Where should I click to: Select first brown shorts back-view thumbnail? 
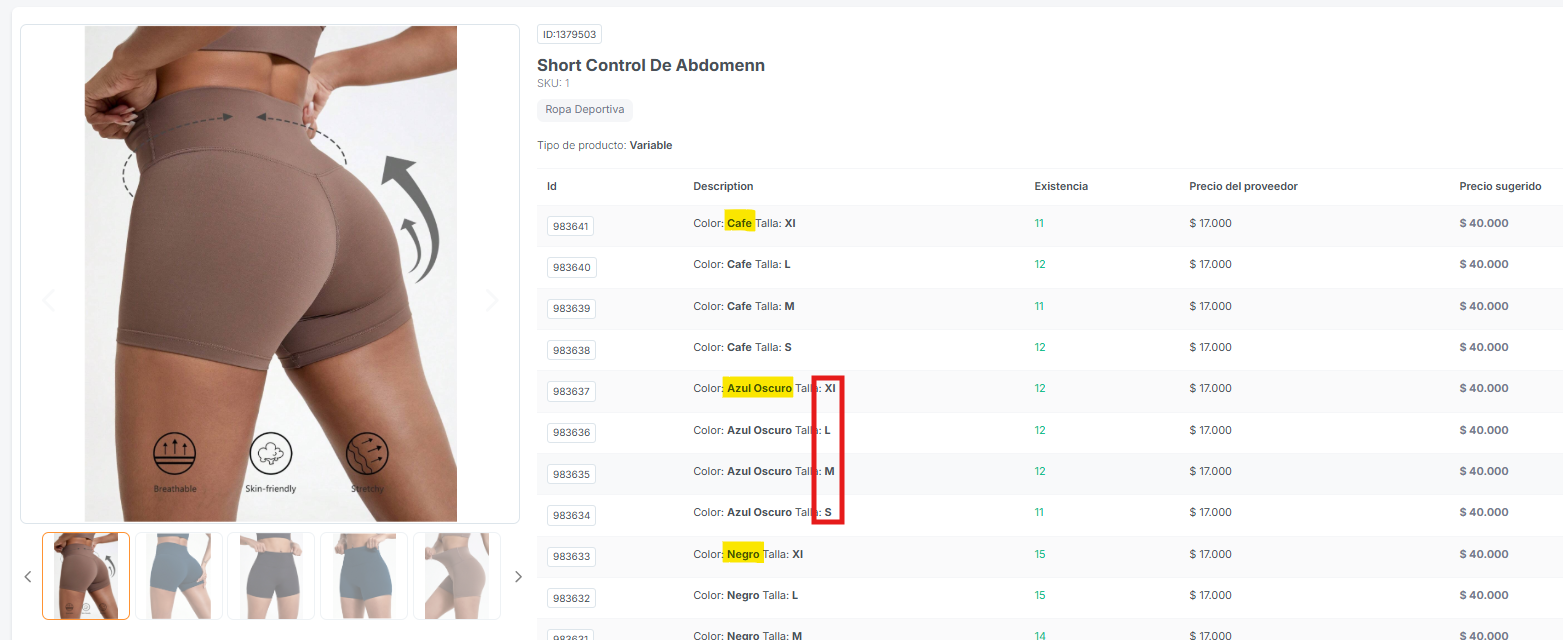coord(86,576)
